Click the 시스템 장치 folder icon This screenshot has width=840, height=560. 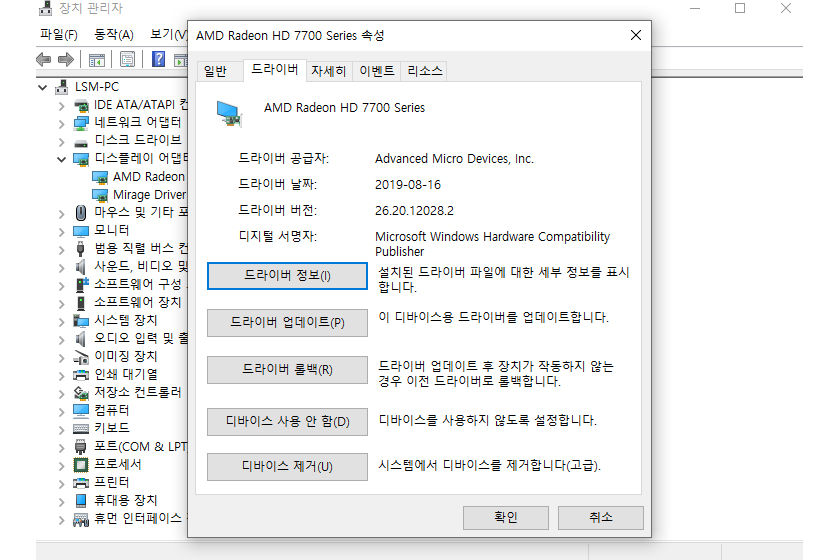click(81, 320)
